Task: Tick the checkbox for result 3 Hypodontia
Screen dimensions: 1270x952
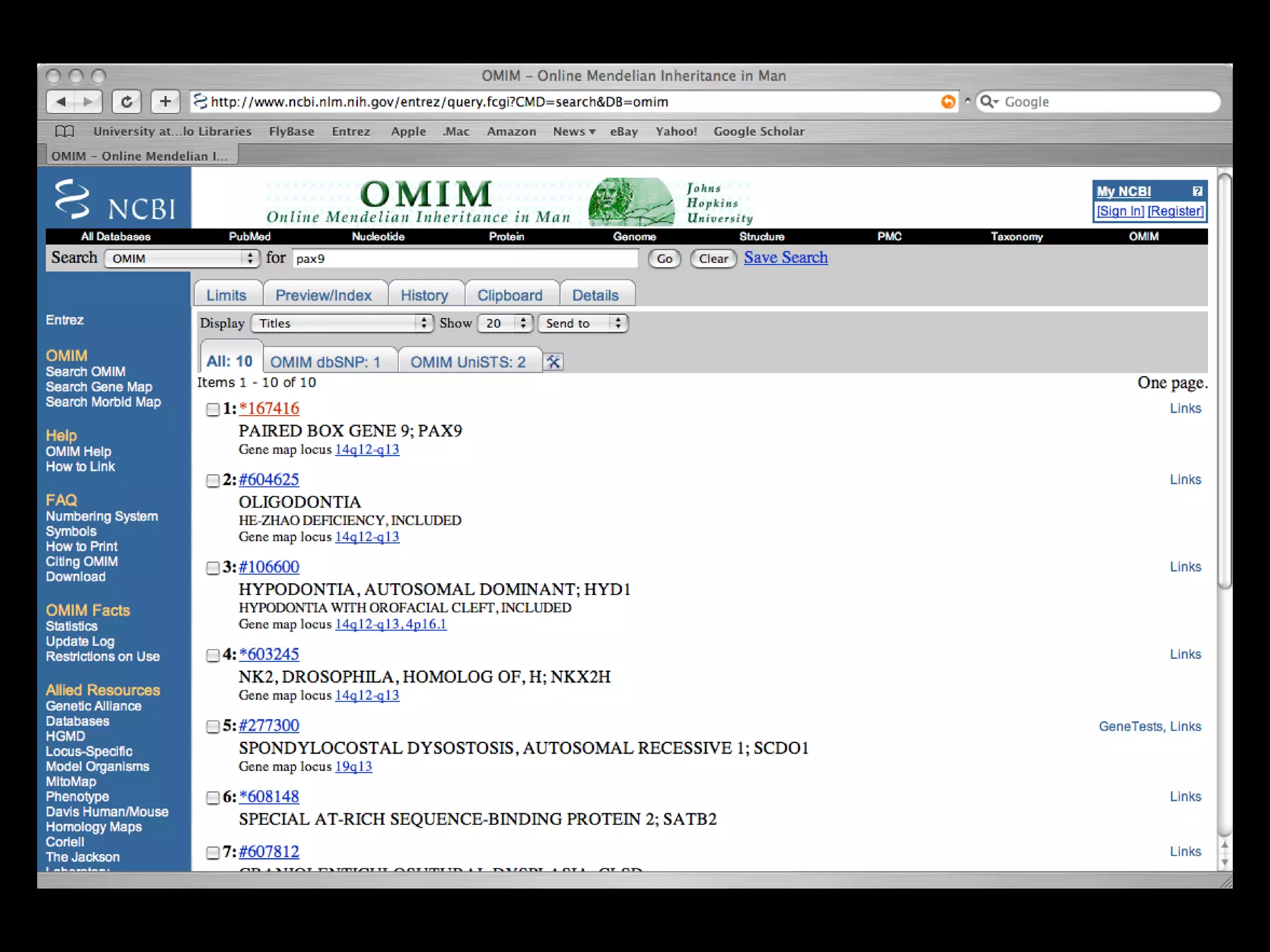Action: (213, 568)
